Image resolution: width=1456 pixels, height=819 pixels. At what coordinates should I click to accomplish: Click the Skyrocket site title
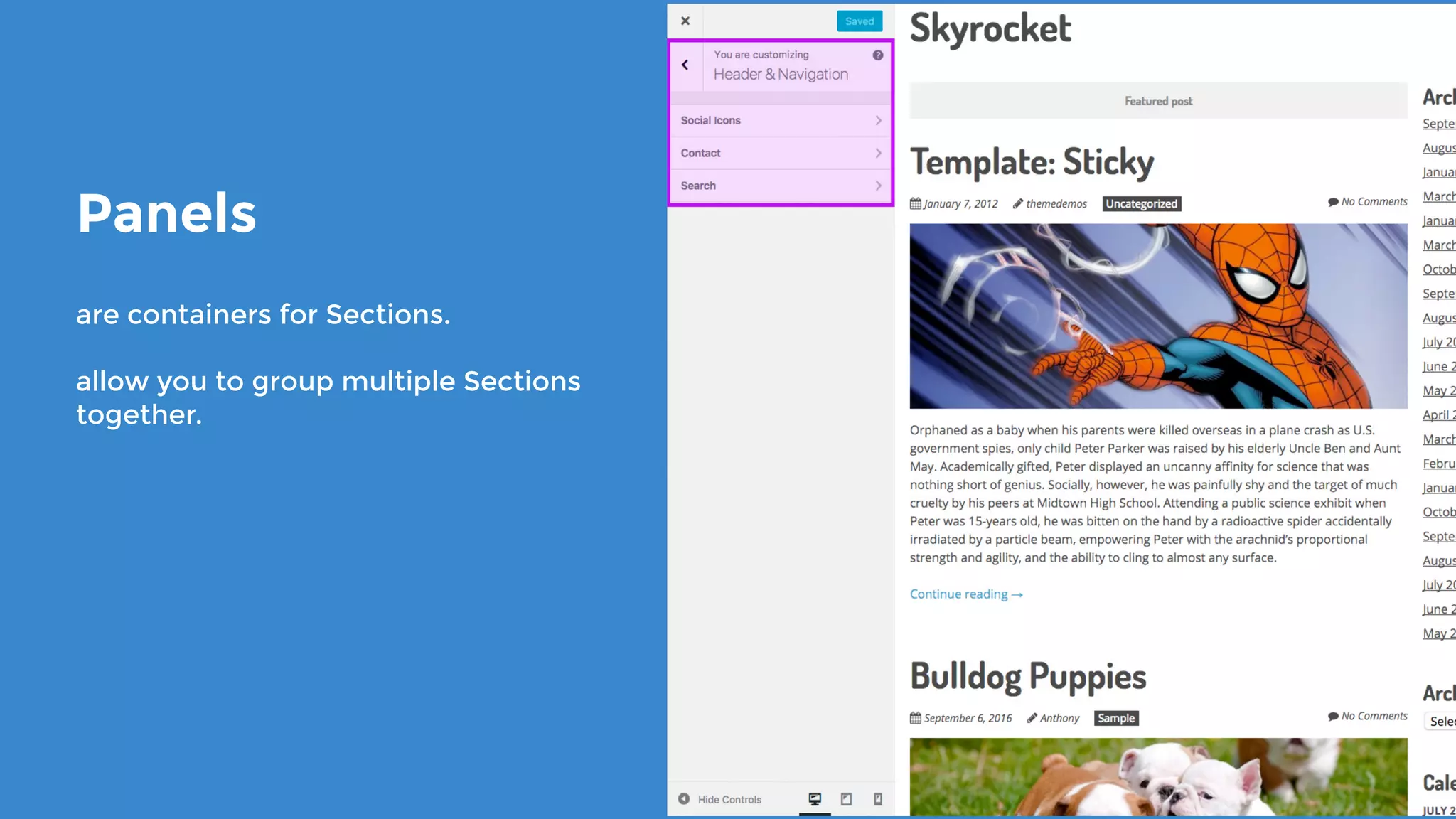(990, 28)
